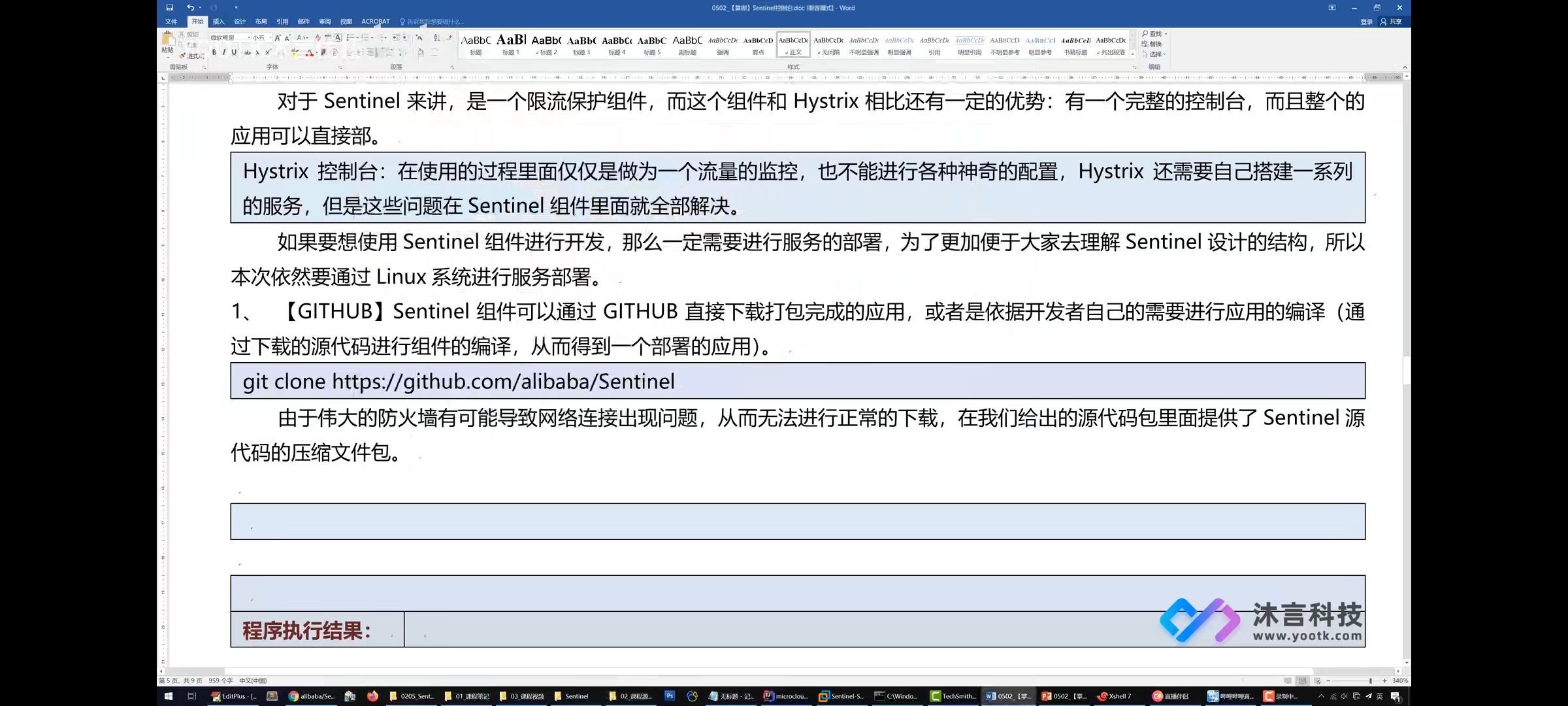Image resolution: width=1568 pixels, height=706 pixels.
Task: Switch to print layout view icon
Action: click(x=1302, y=681)
